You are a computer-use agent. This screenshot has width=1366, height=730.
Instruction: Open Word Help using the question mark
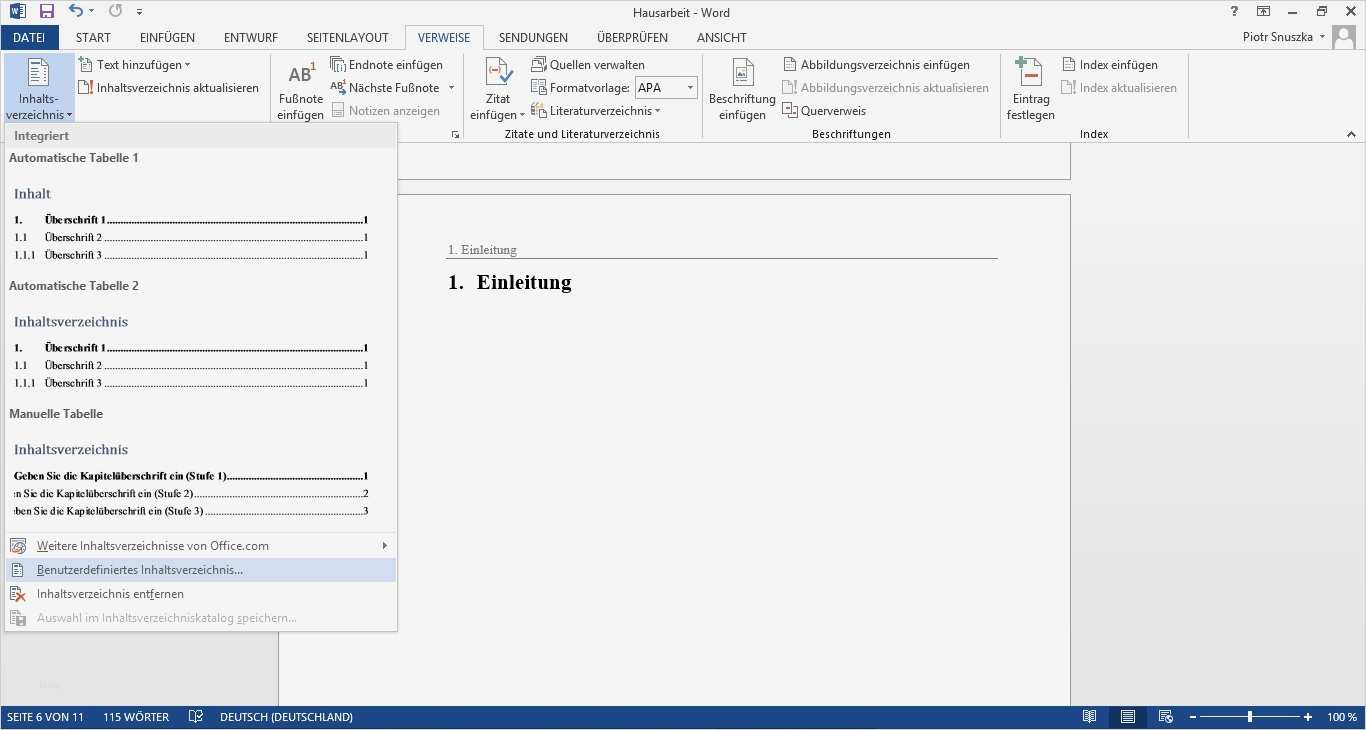[x=1235, y=12]
